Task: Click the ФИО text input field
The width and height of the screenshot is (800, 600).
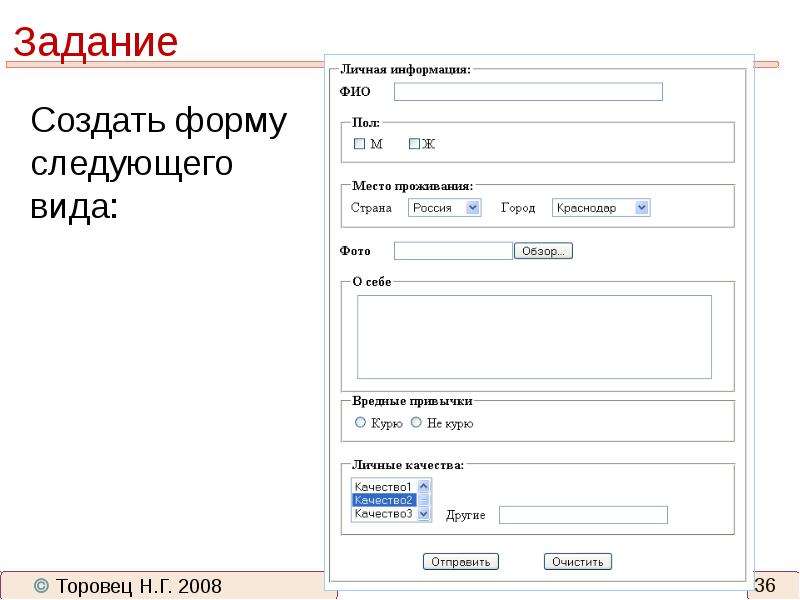Action: (528, 92)
